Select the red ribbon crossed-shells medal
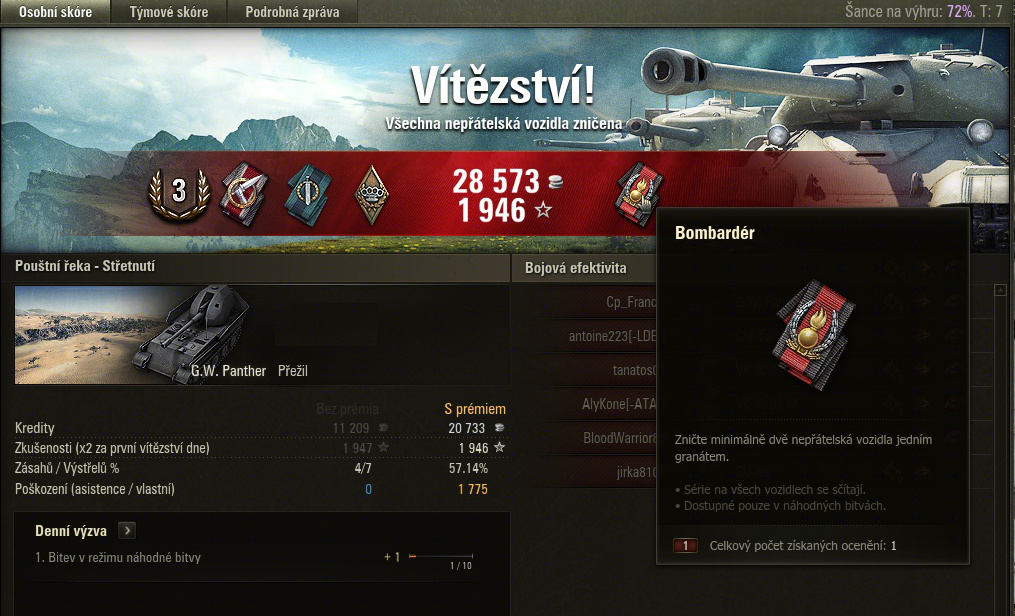This screenshot has width=1015, height=616. pos(244,193)
